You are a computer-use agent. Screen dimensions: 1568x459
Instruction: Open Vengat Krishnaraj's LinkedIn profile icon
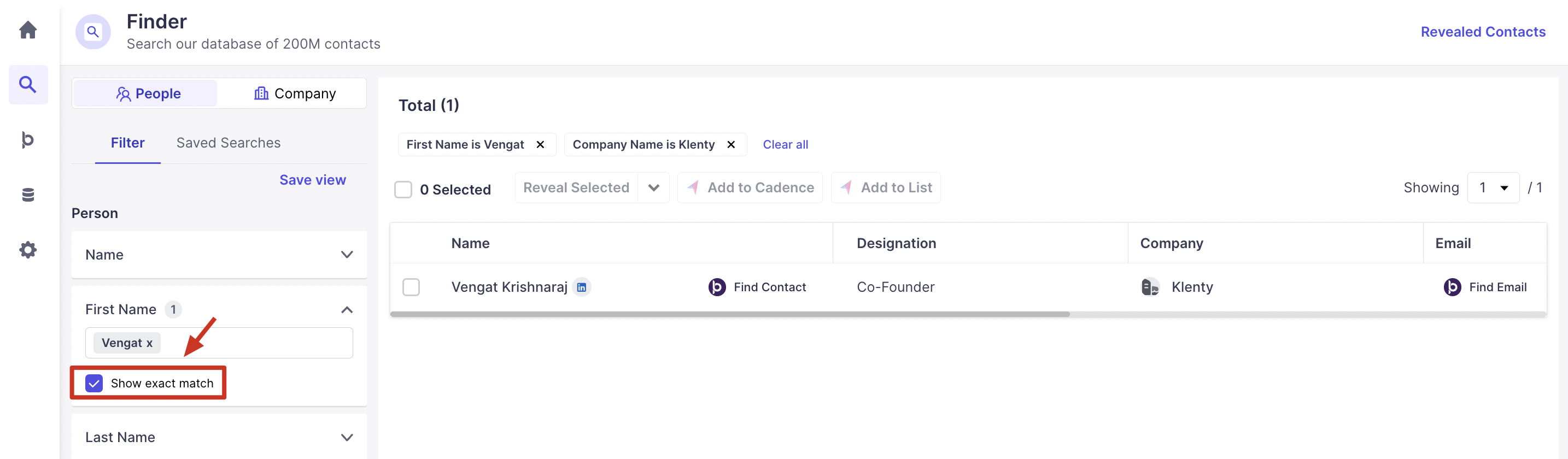581,287
